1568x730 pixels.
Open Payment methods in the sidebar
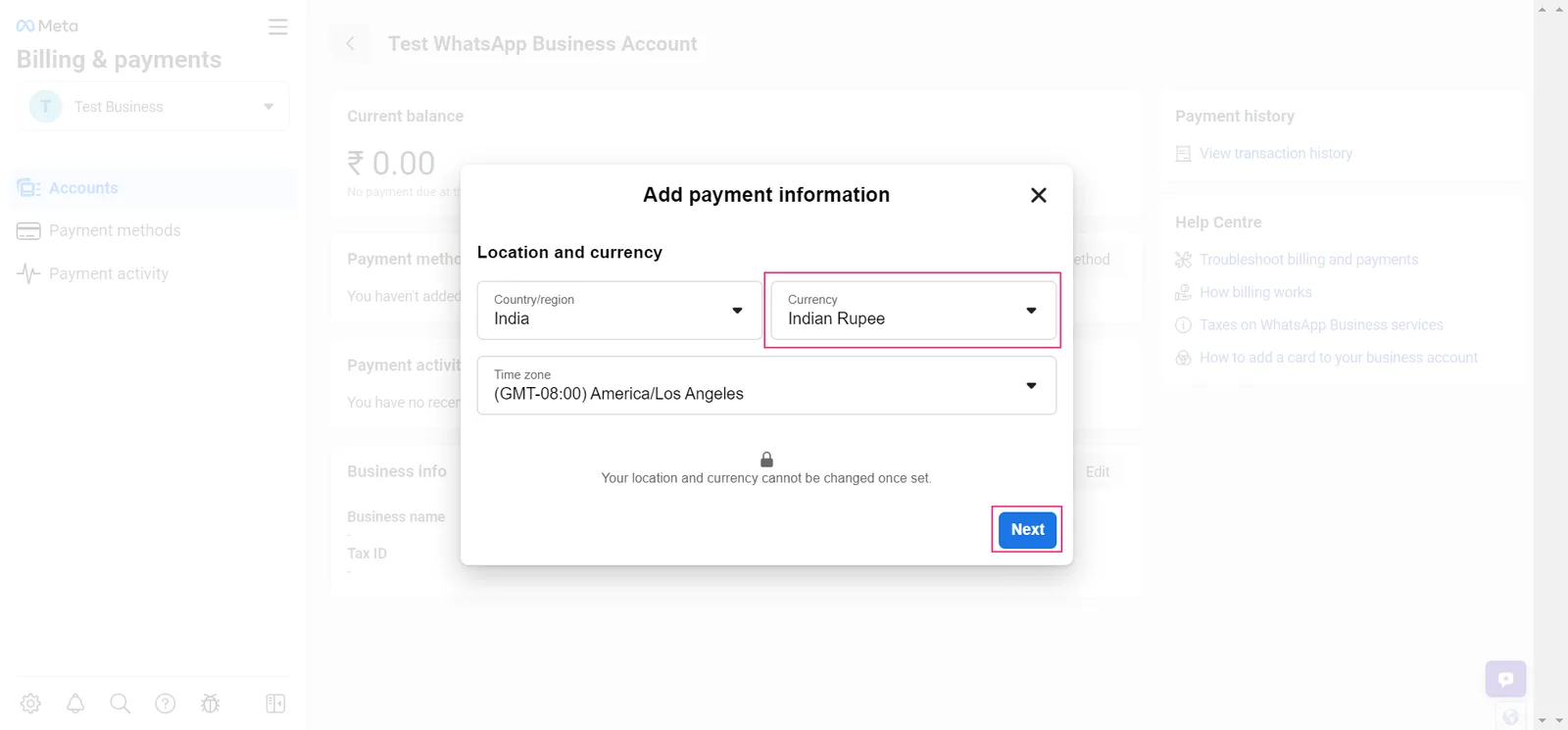coord(153,230)
